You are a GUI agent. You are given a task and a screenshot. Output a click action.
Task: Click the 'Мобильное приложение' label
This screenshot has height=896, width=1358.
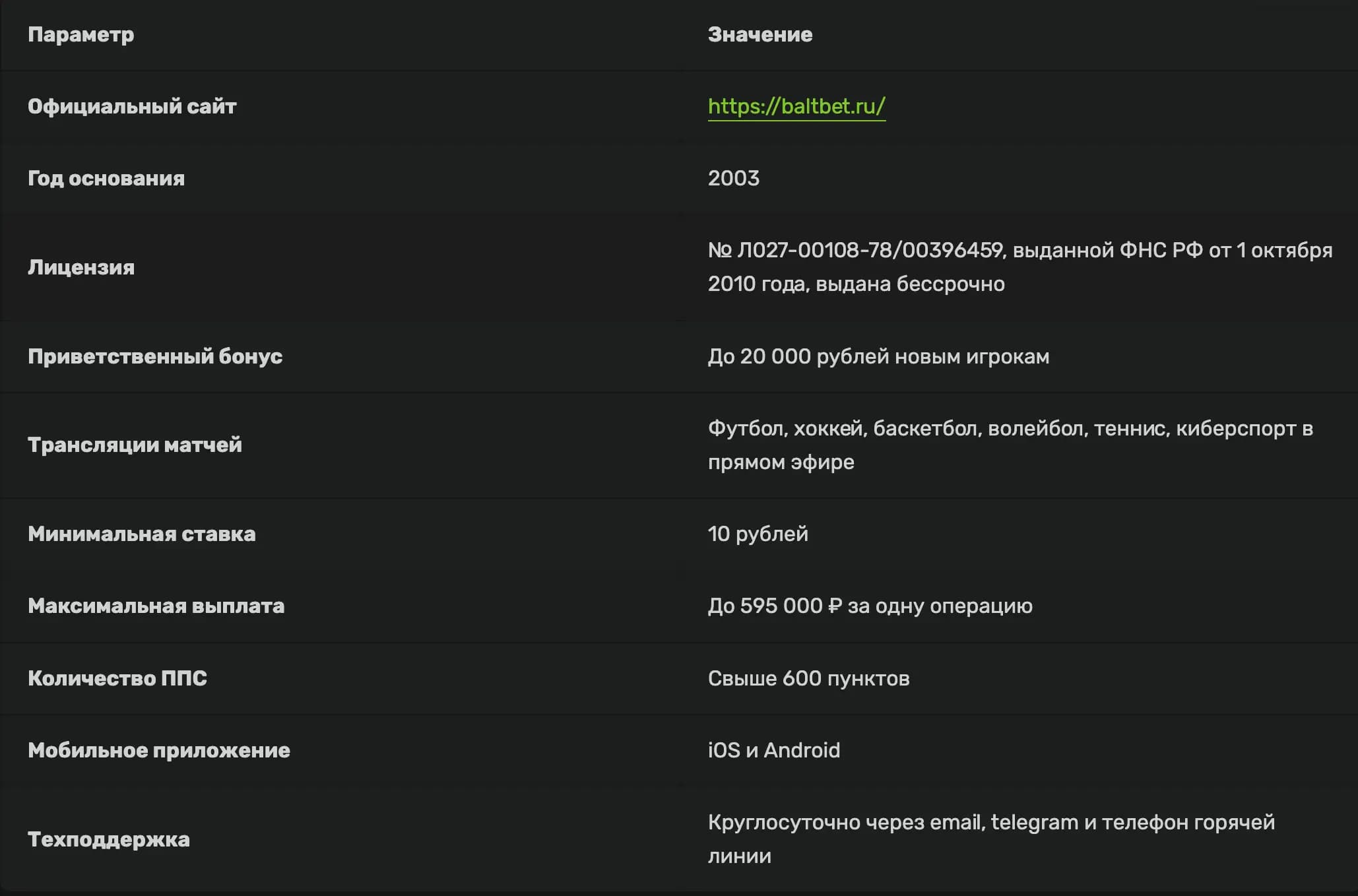point(159,750)
